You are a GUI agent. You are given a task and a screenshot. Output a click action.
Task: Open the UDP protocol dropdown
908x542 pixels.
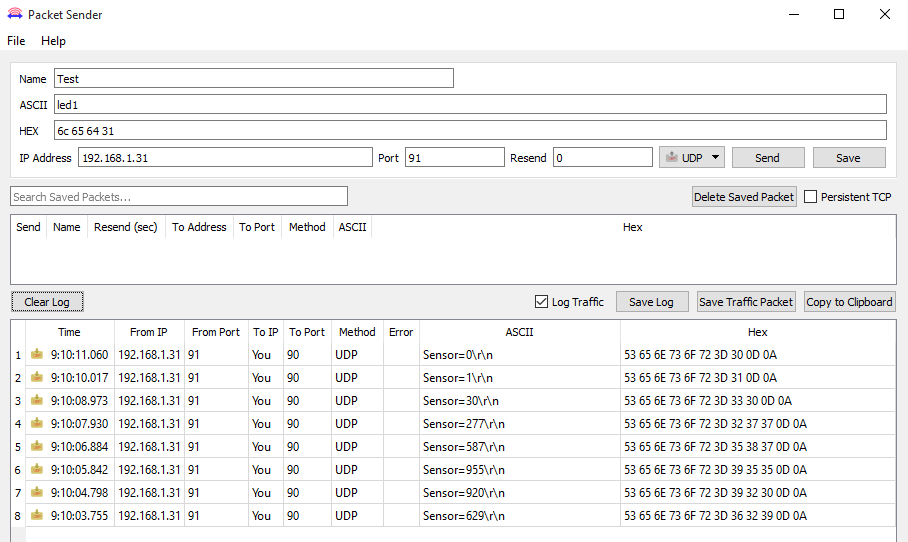coord(691,158)
